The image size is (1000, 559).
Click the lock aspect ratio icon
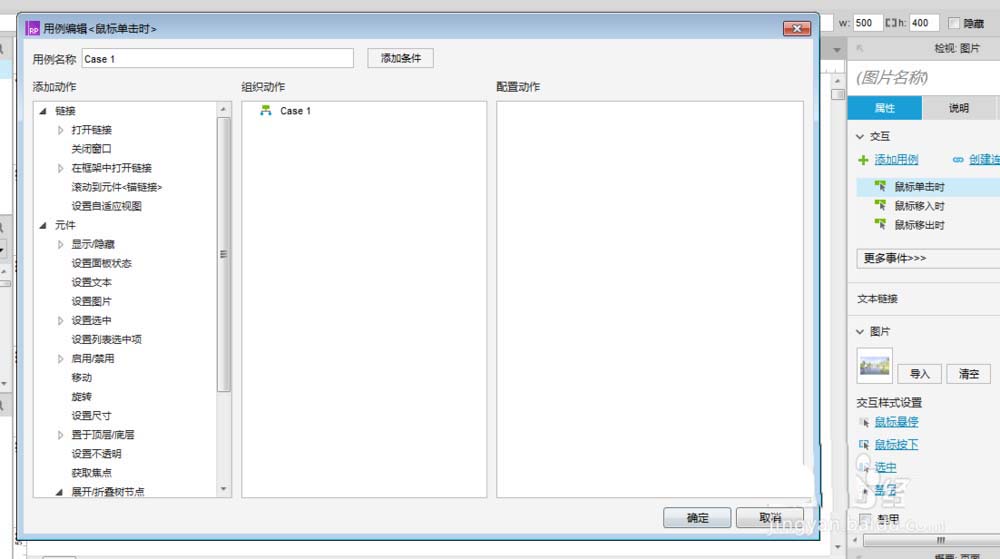(x=891, y=23)
